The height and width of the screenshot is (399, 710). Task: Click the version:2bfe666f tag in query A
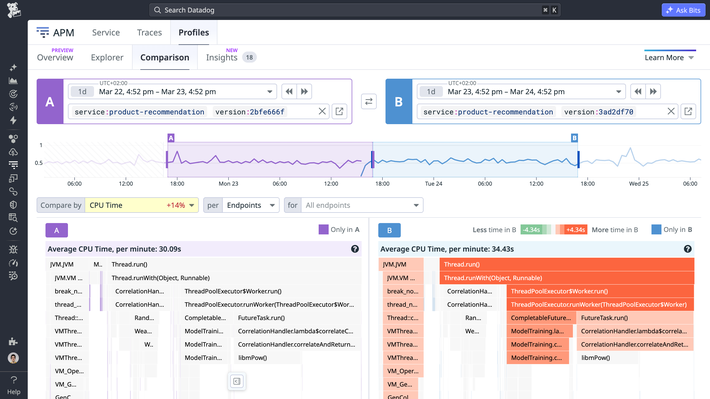250,112
